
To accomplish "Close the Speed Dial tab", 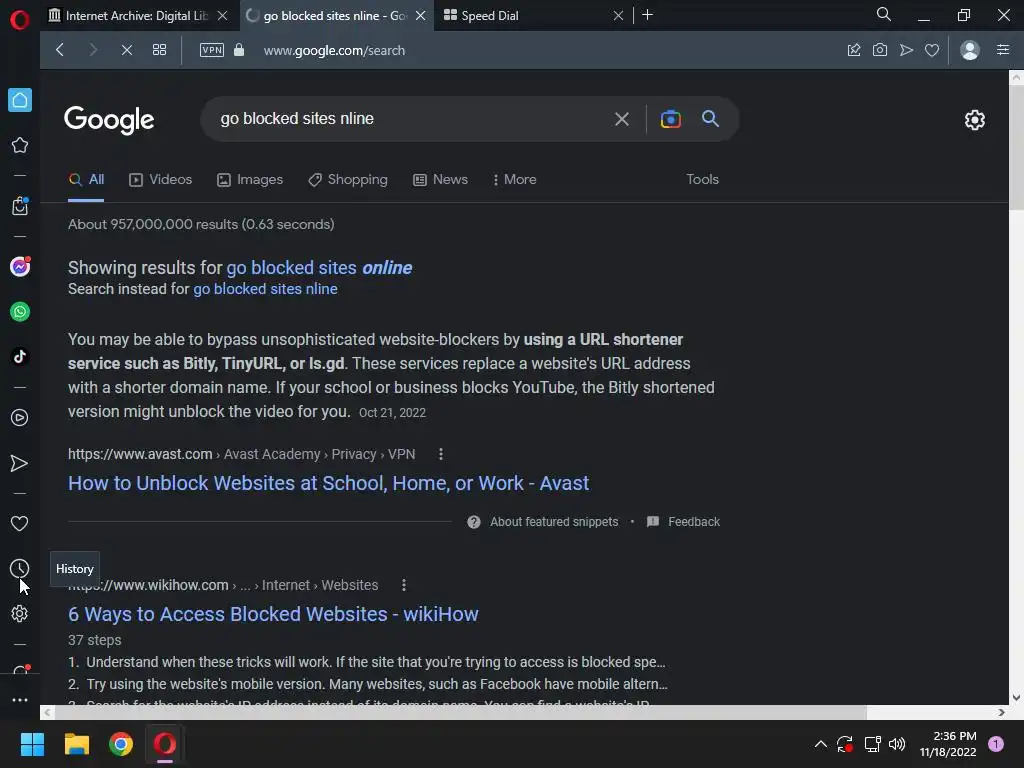I will point(618,16).
